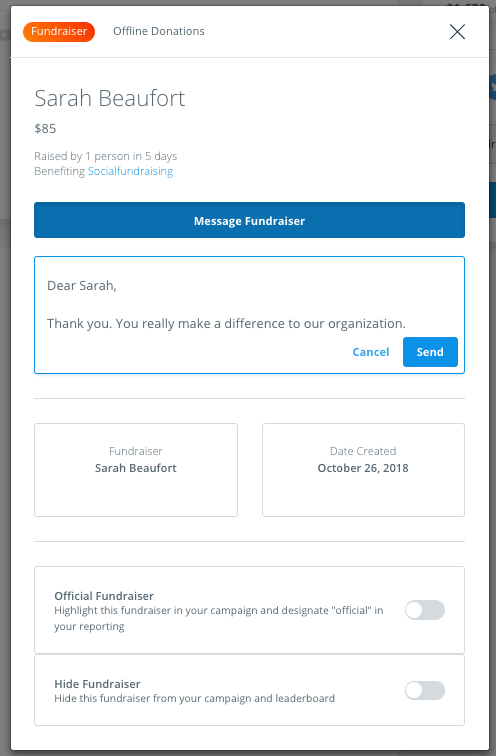Send the message to Sarah
The height and width of the screenshot is (756, 496).
(430, 352)
